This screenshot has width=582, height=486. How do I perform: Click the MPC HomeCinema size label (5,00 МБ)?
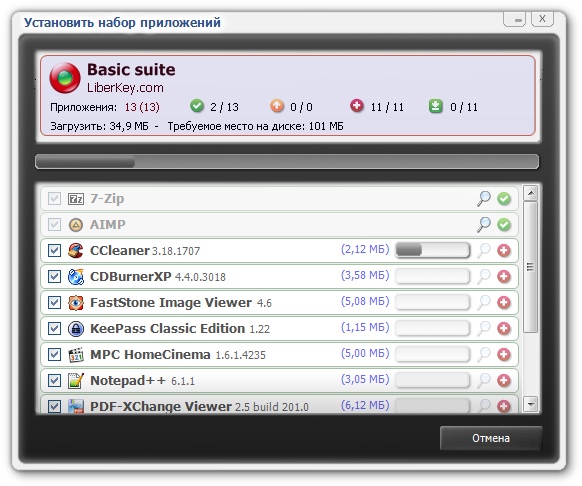coord(365,353)
